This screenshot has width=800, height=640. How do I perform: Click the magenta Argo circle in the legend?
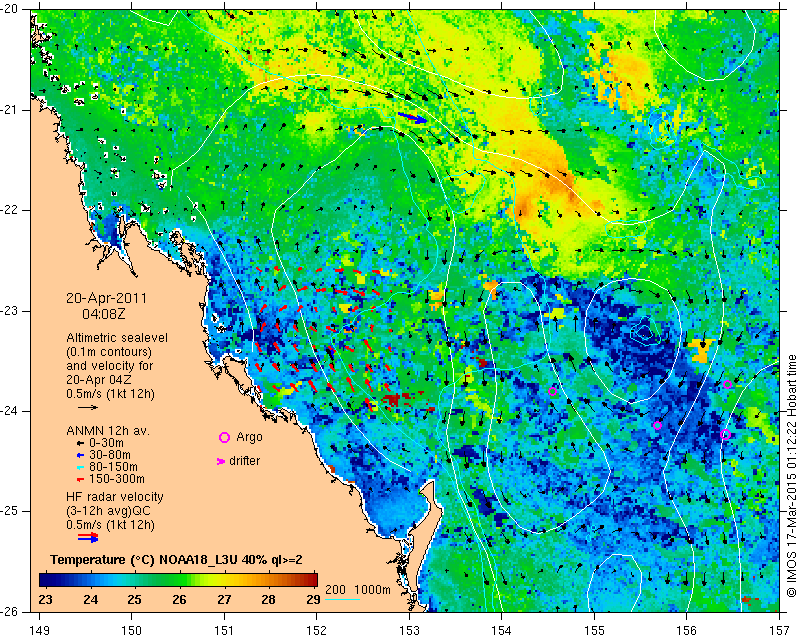(x=224, y=437)
